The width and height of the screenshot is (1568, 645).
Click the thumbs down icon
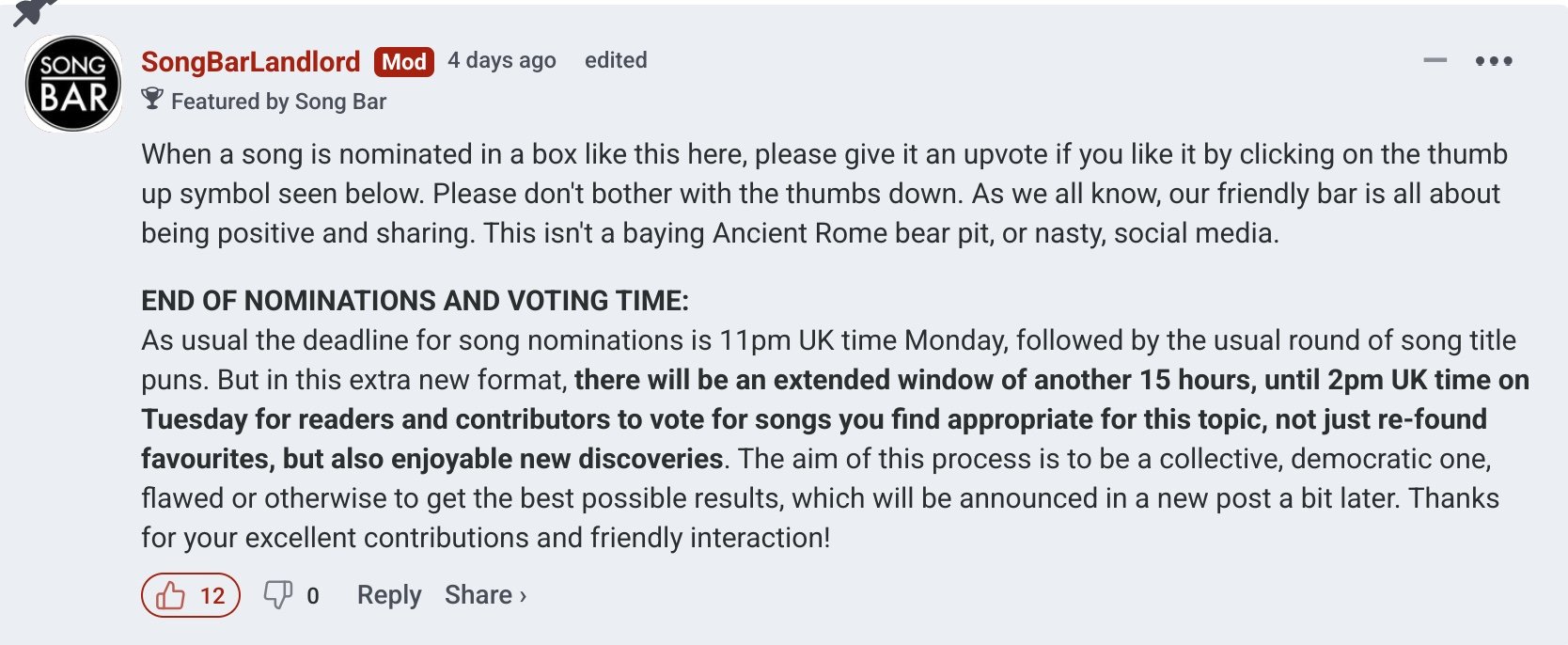(277, 595)
